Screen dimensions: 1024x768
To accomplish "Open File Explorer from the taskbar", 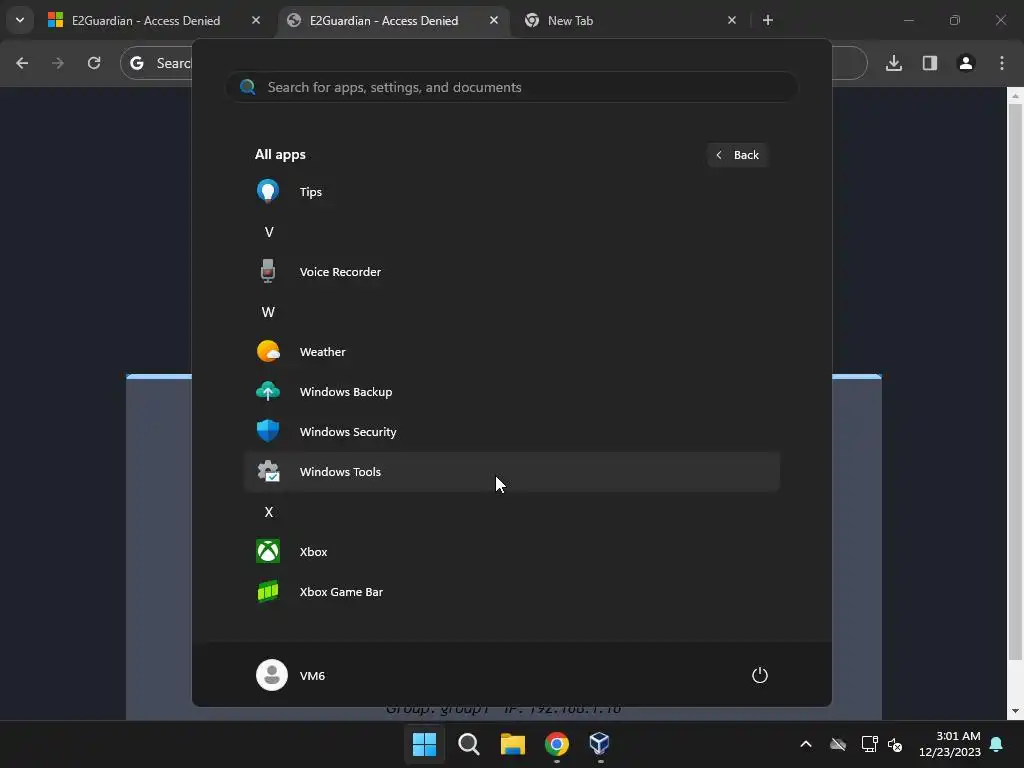I will pyautogui.click(x=513, y=743).
